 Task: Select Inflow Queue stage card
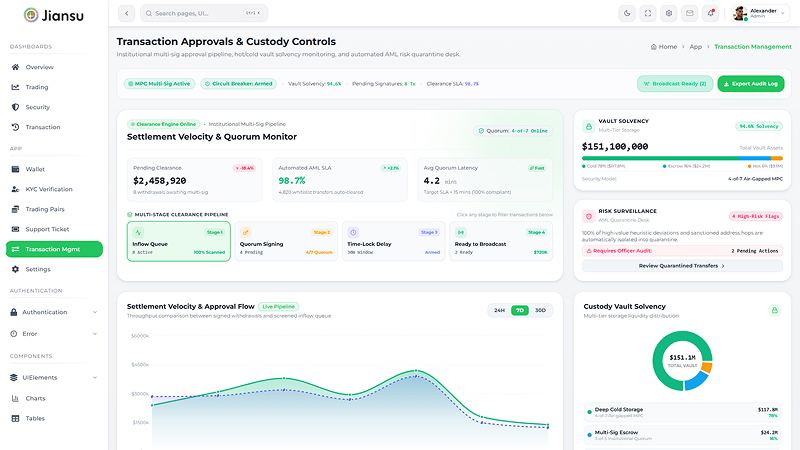[179, 241]
